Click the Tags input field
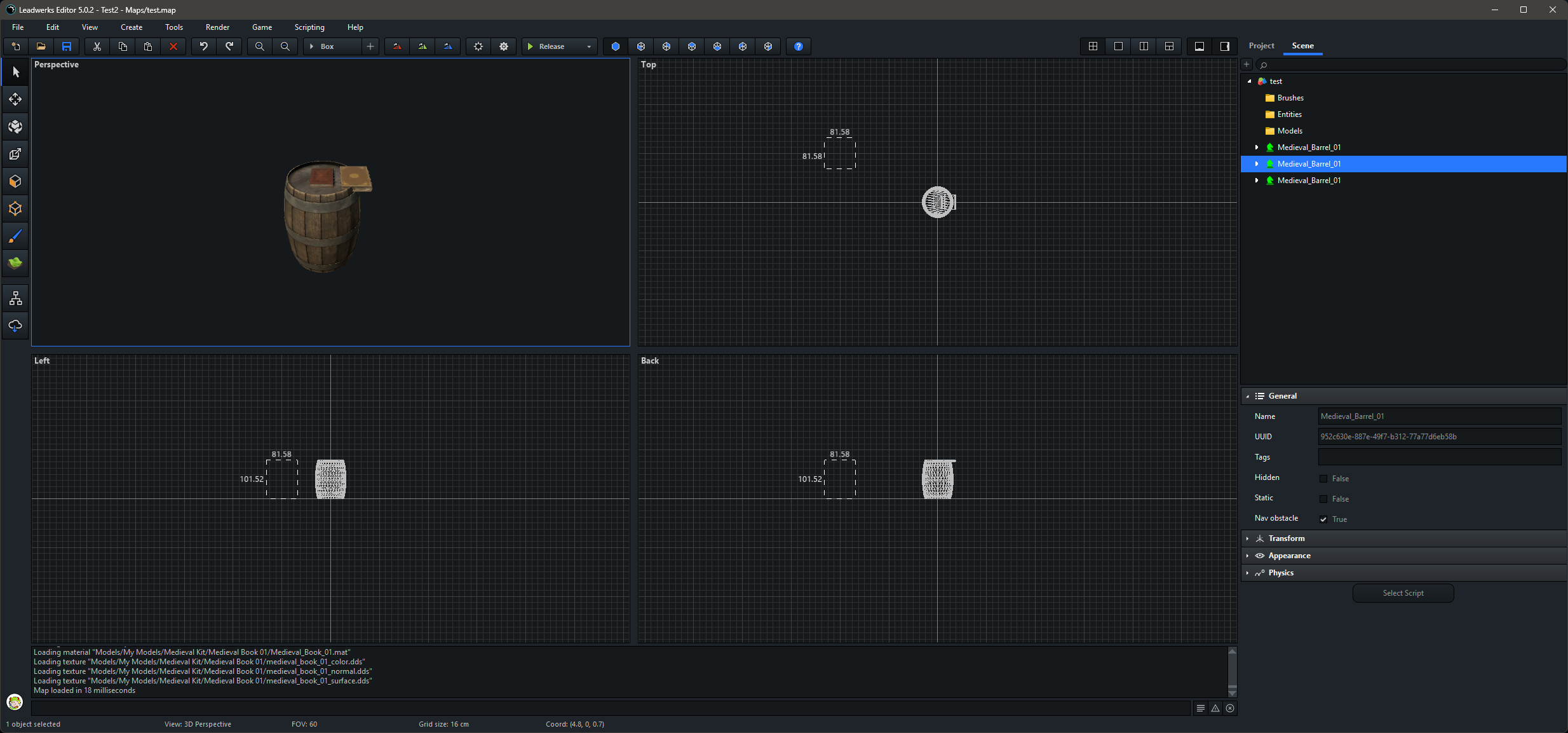 point(1439,457)
